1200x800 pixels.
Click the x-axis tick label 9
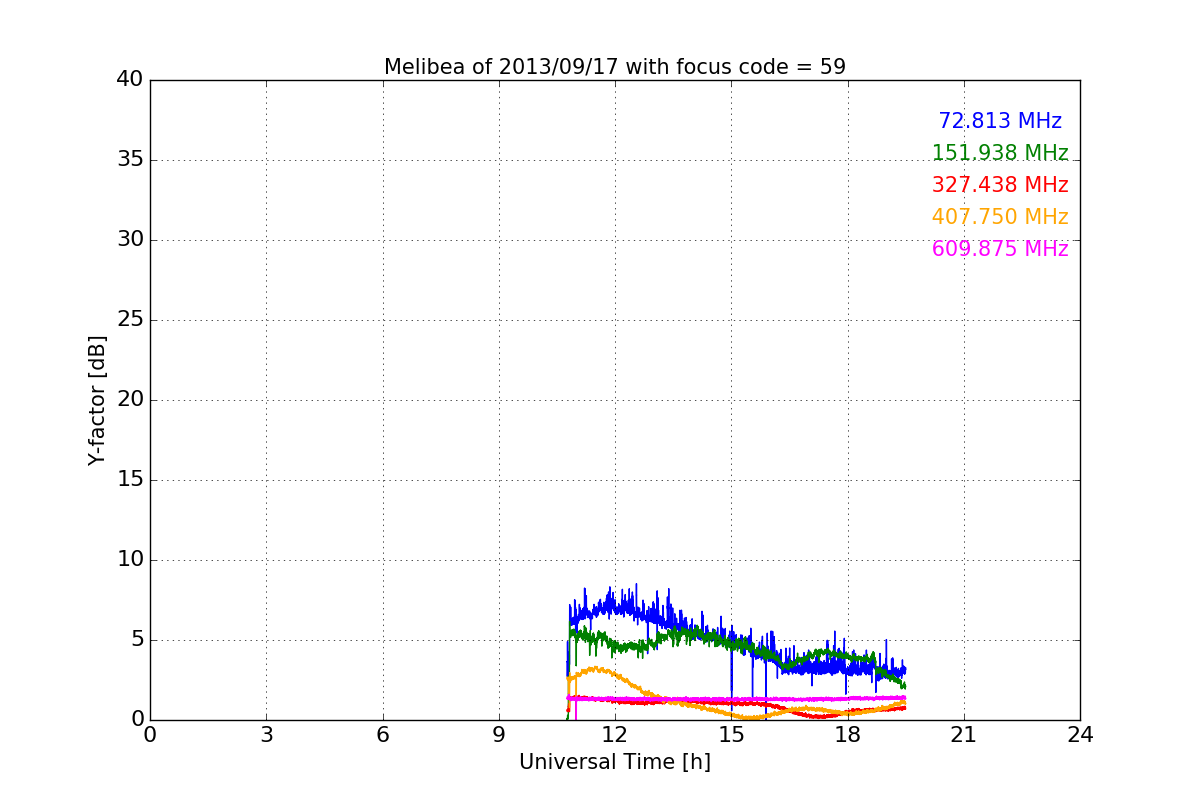tap(499, 735)
